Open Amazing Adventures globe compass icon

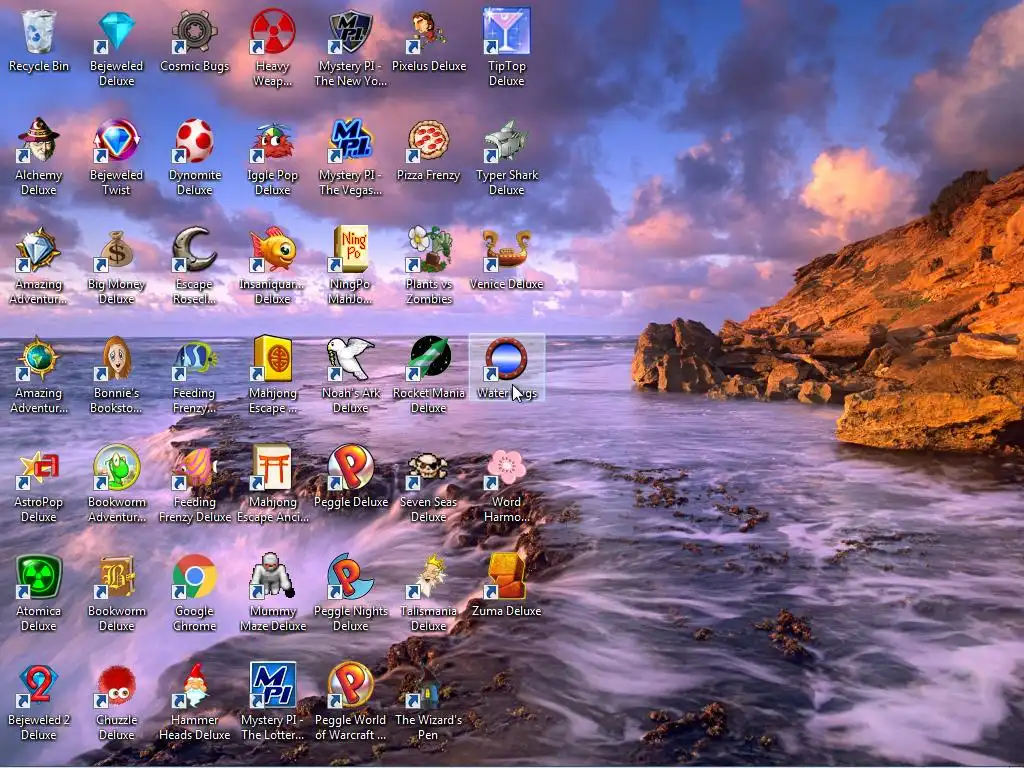39,359
